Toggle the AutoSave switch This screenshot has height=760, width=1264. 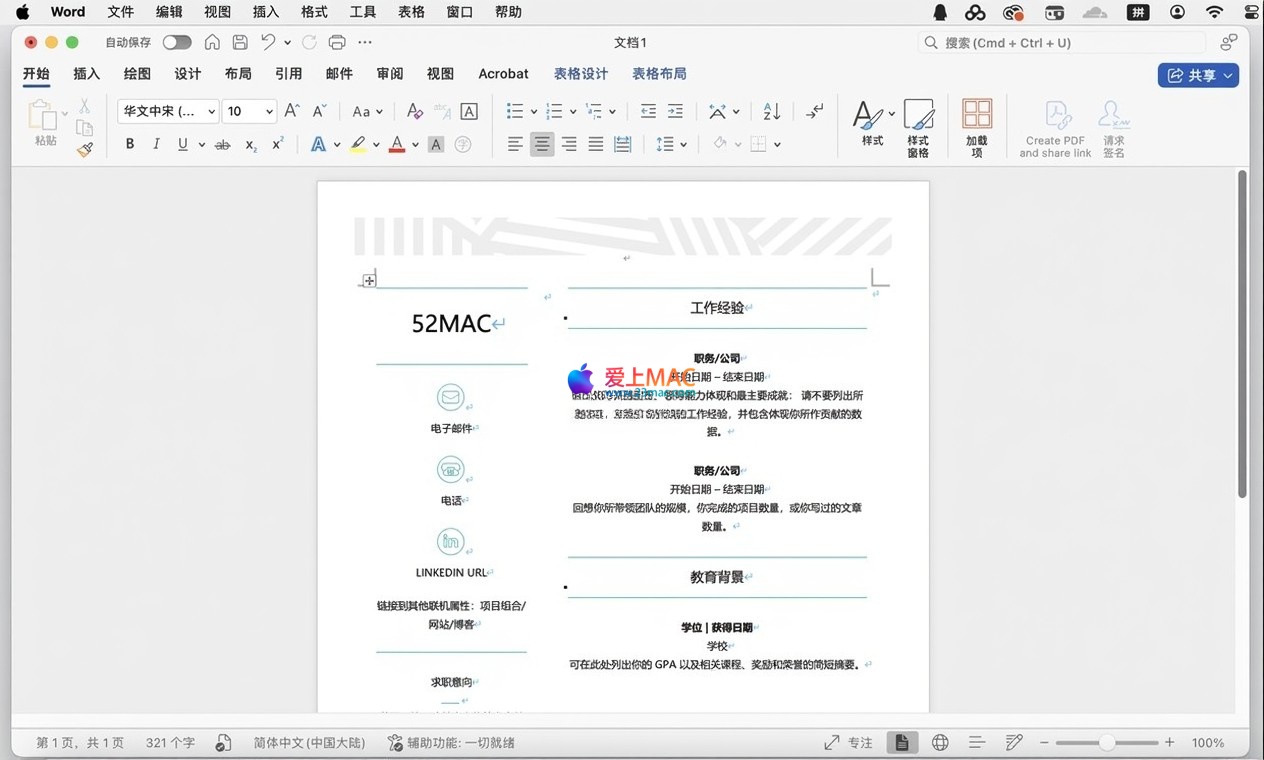[x=177, y=42]
